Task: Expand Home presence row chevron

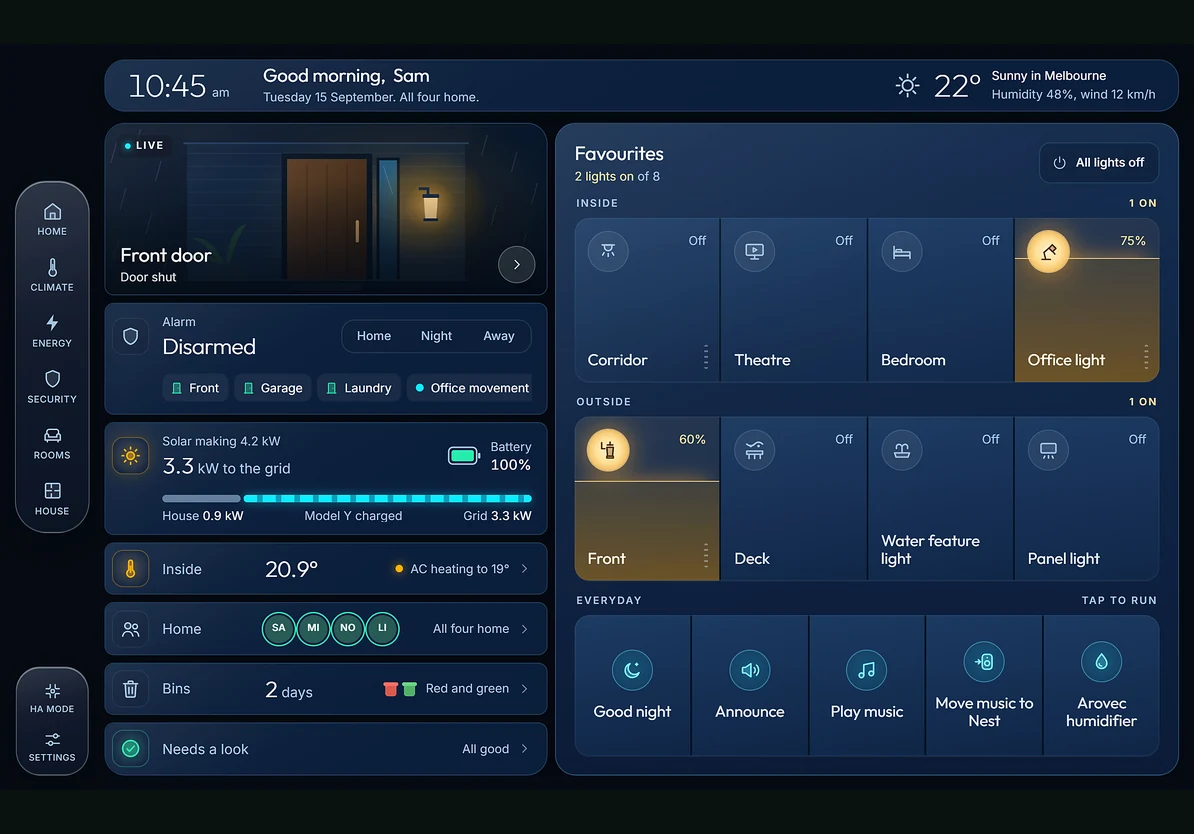Action: 525,629
